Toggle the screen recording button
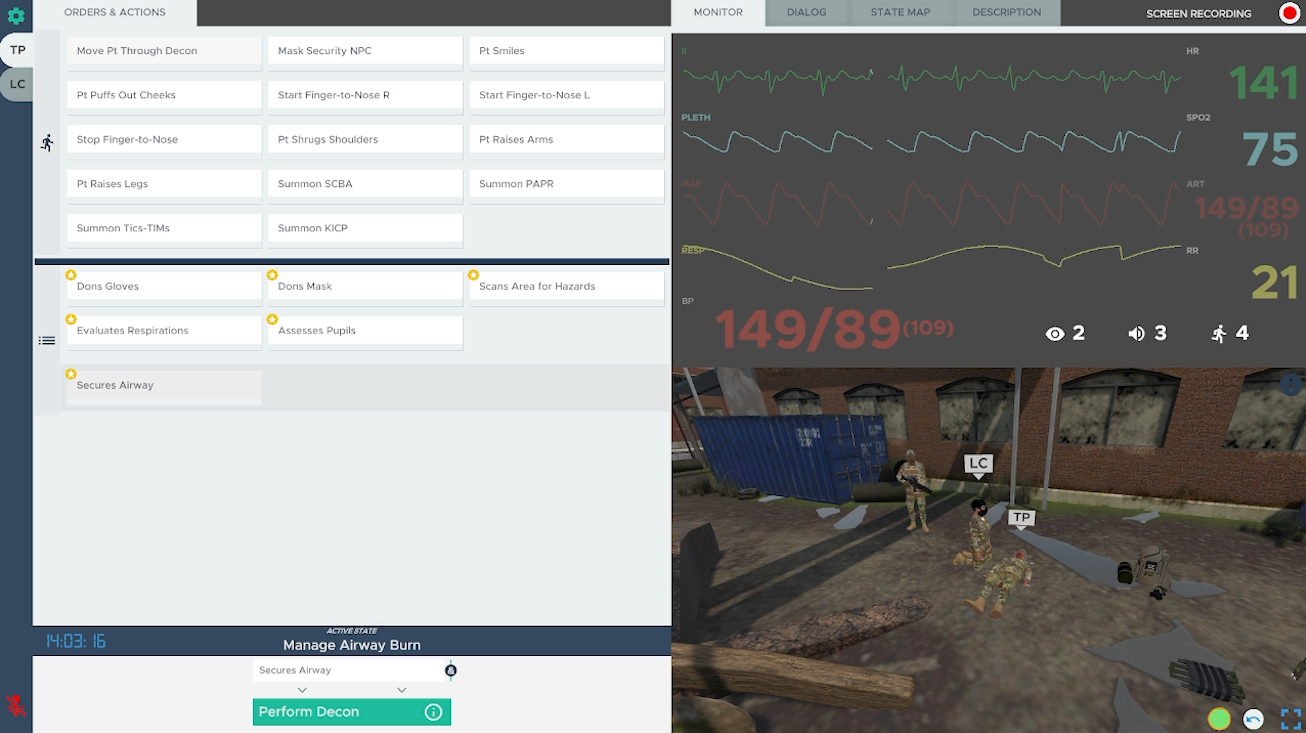 coord(1289,13)
